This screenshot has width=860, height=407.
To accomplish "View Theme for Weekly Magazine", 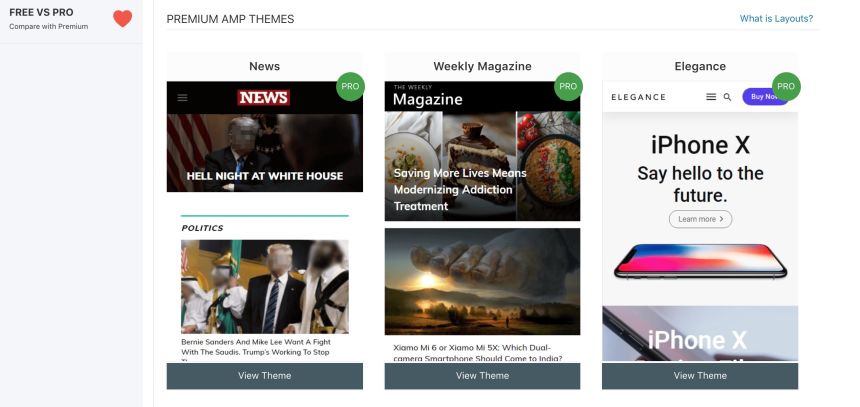I will pos(482,376).
